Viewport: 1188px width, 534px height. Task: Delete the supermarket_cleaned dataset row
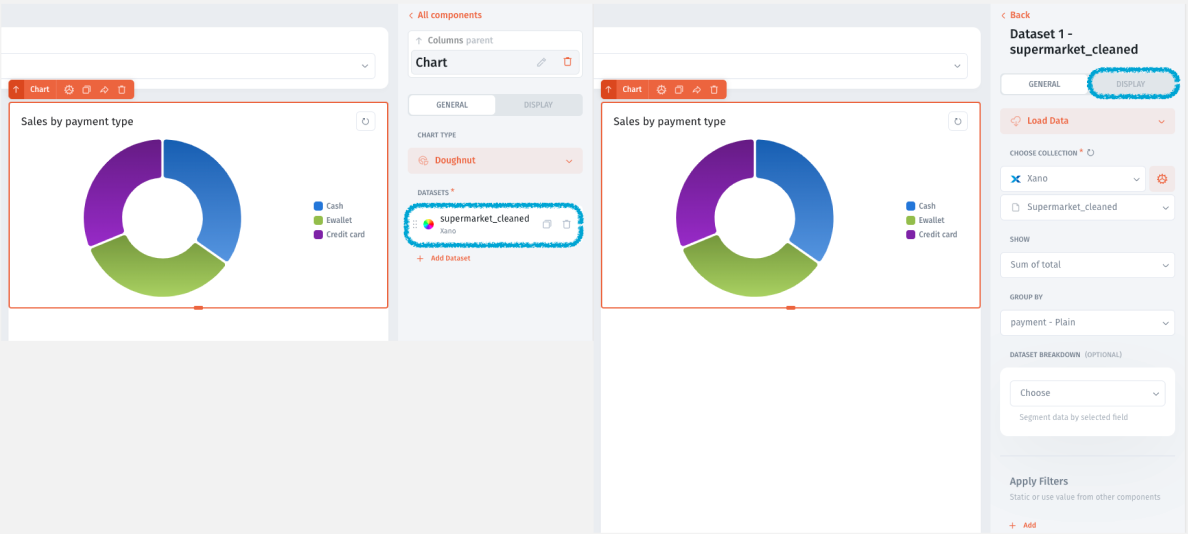[x=566, y=224]
